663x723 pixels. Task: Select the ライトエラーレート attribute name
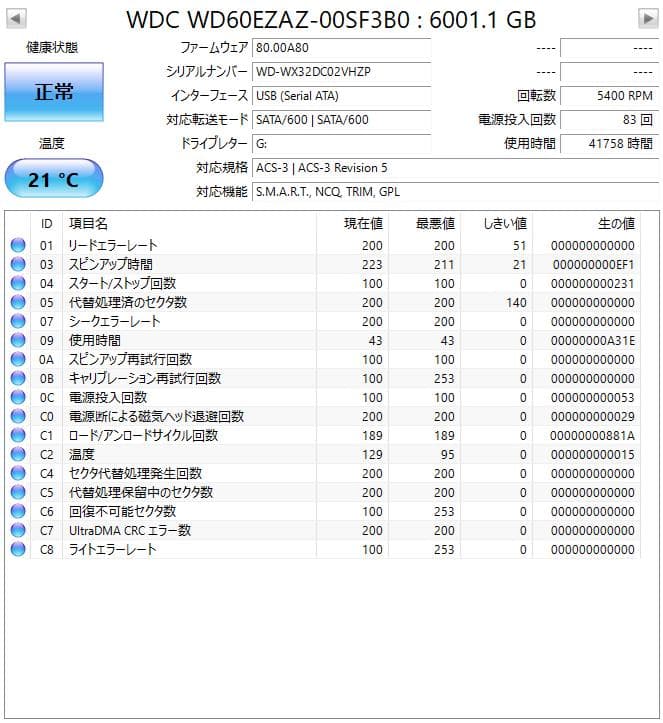tap(113, 549)
